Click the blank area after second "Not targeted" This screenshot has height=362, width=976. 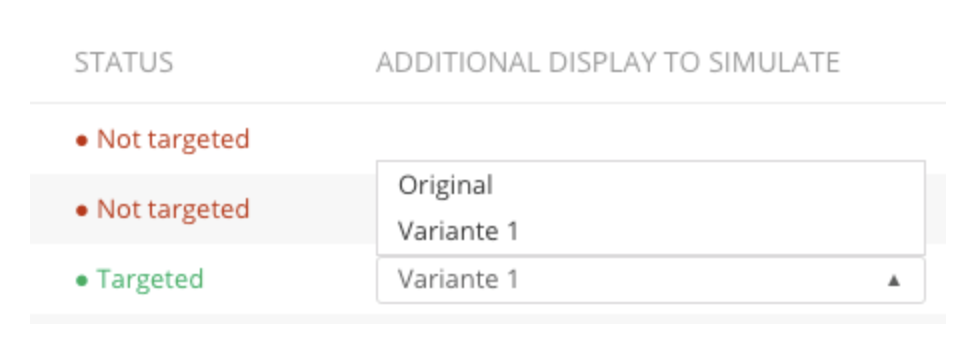(311, 209)
